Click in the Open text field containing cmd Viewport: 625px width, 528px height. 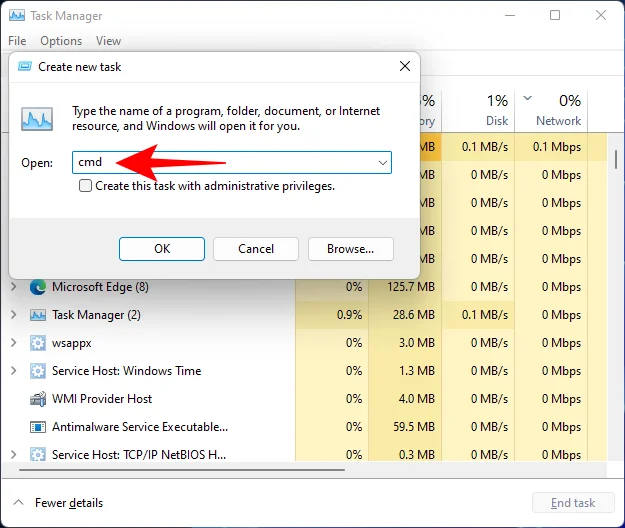[x=232, y=163]
